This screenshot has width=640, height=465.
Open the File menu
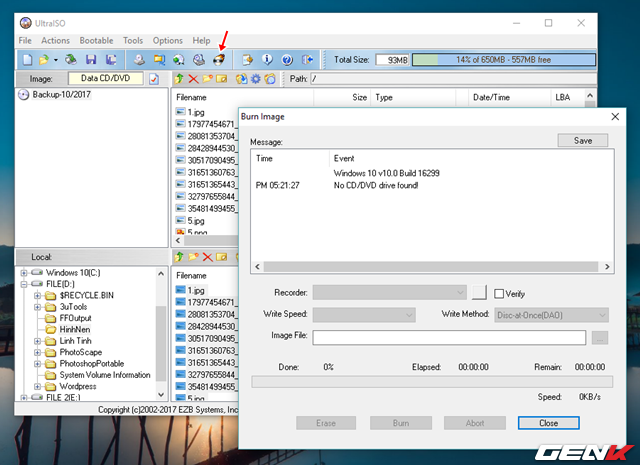pyautogui.click(x=25, y=40)
